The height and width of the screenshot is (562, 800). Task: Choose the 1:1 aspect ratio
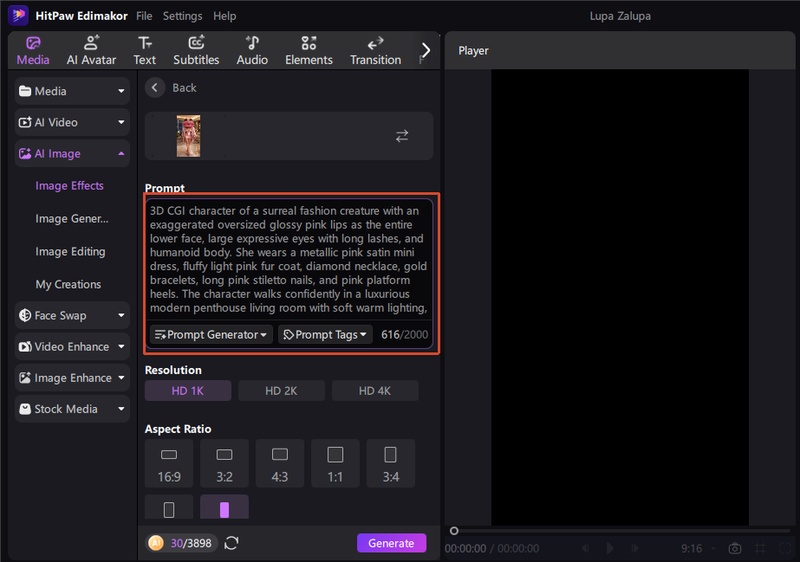coord(335,464)
